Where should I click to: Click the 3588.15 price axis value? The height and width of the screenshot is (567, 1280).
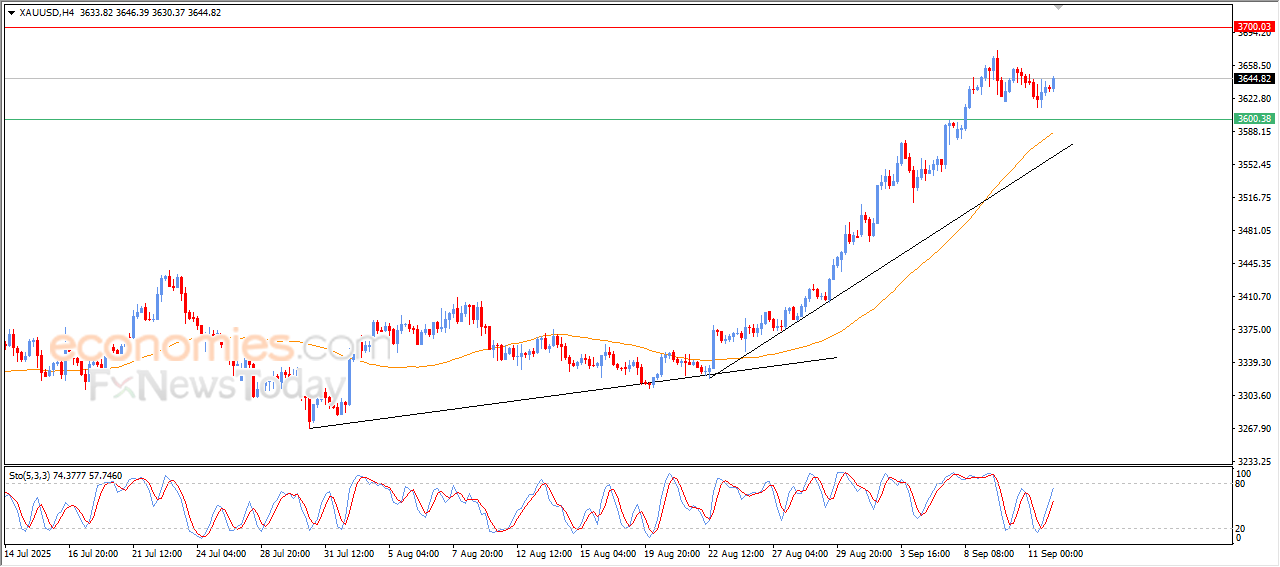point(1253,132)
